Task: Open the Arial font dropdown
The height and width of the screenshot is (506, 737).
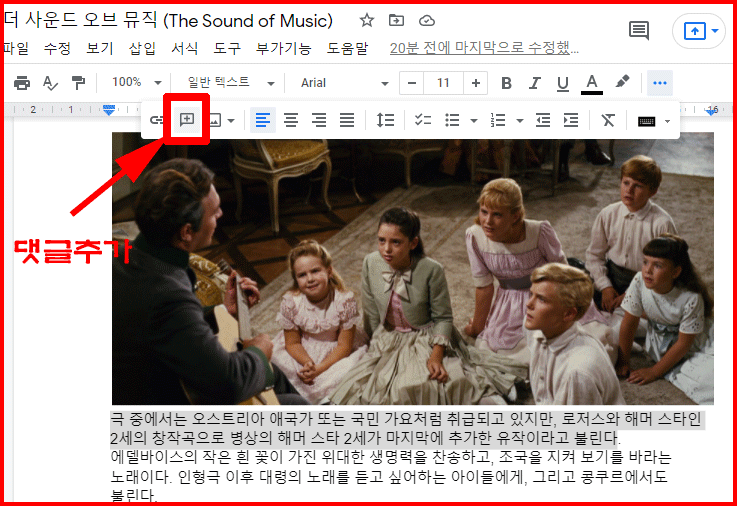Action: pyautogui.click(x=345, y=83)
